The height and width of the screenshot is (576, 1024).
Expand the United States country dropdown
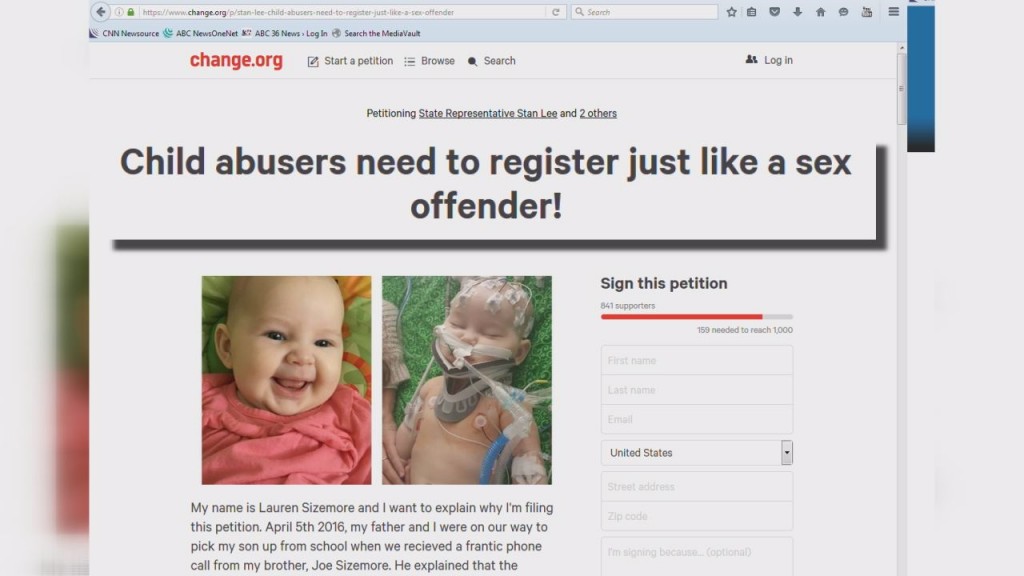click(697, 453)
